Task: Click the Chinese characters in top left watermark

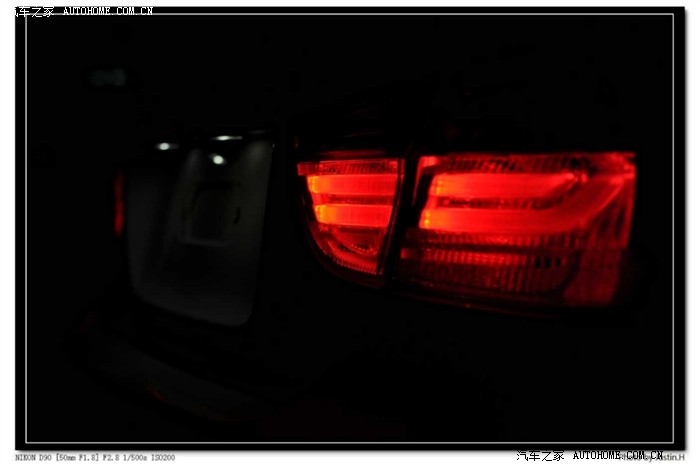Action: [x=28, y=11]
